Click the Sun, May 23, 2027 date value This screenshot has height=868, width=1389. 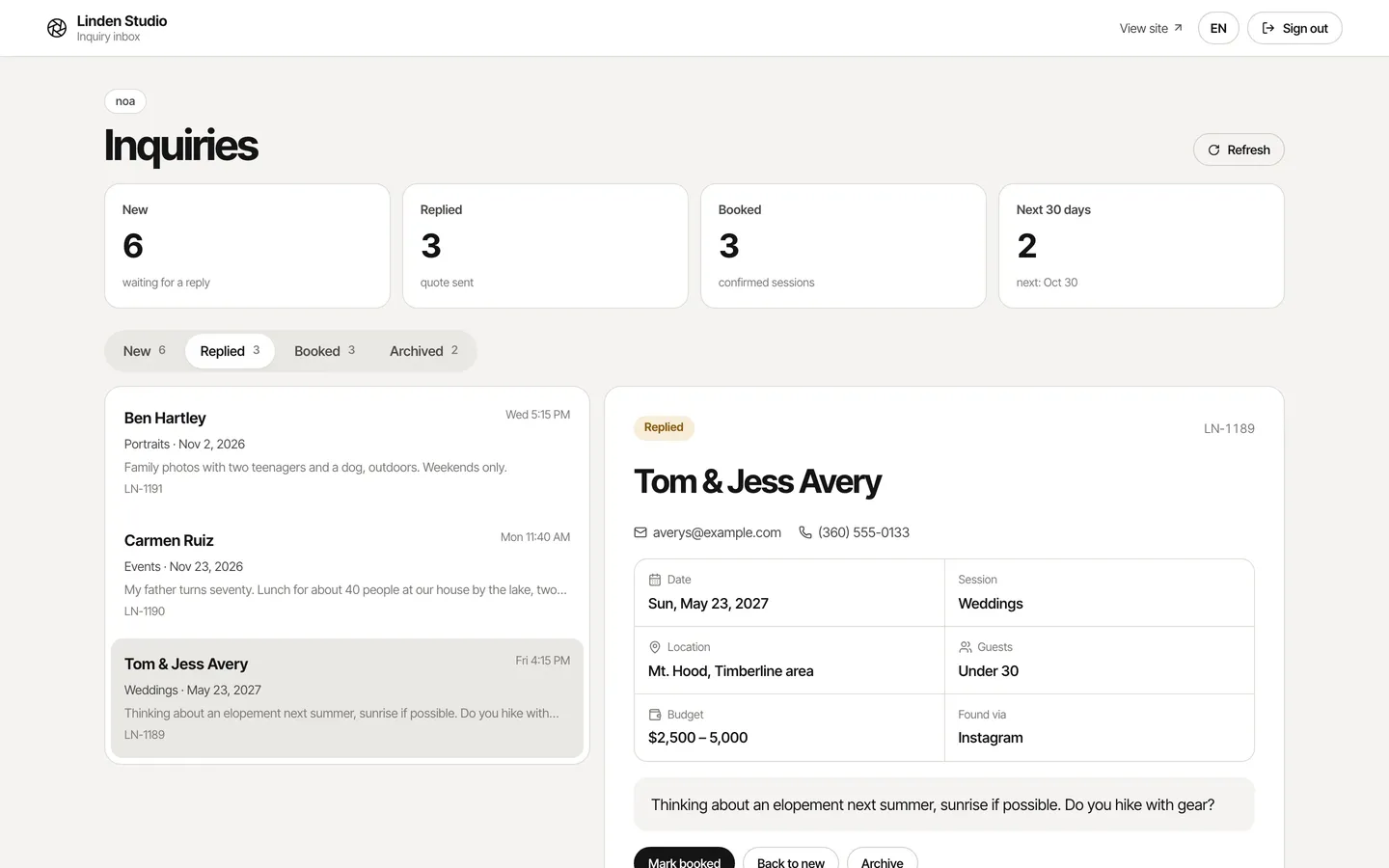click(x=708, y=604)
